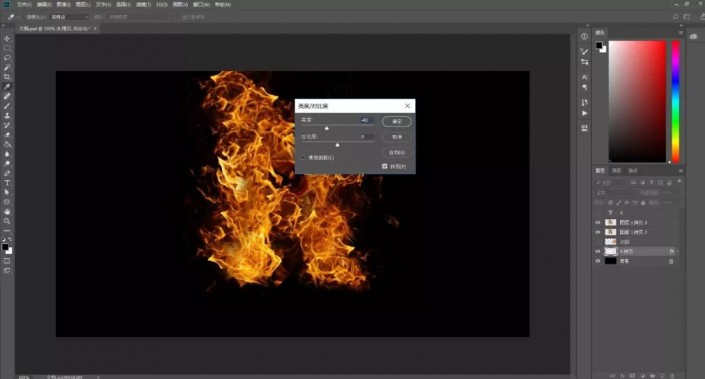Viewport: 705px width, 379px height.
Task: Expand effects arrow on k 拷贝 layer
Action: pos(678,251)
